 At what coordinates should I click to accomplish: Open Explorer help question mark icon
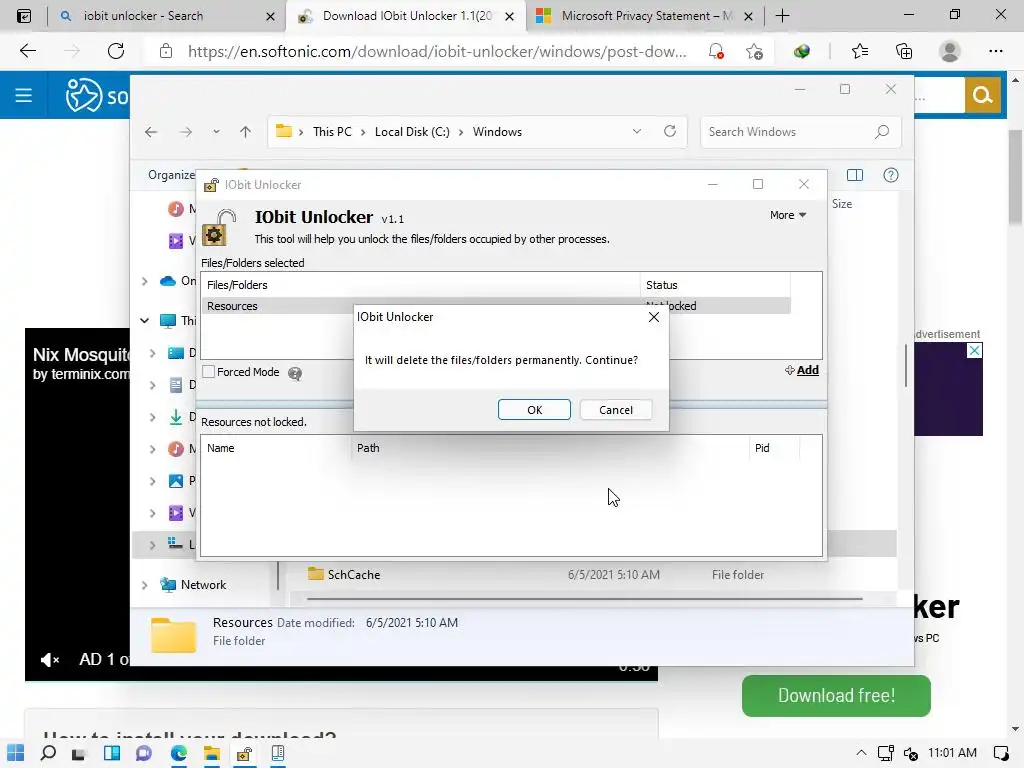[x=891, y=175]
